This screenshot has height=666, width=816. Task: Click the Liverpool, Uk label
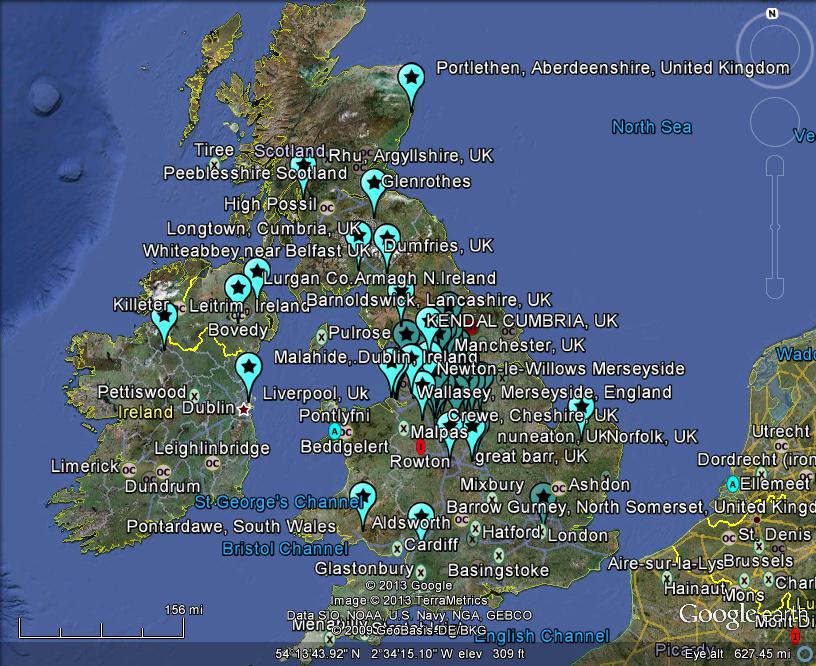pyautogui.click(x=315, y=393)
